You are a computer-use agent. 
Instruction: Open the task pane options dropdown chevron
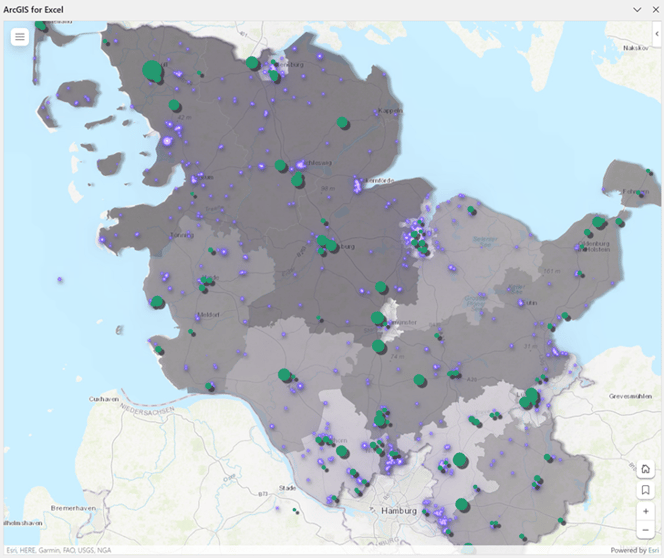coord(637,10)
